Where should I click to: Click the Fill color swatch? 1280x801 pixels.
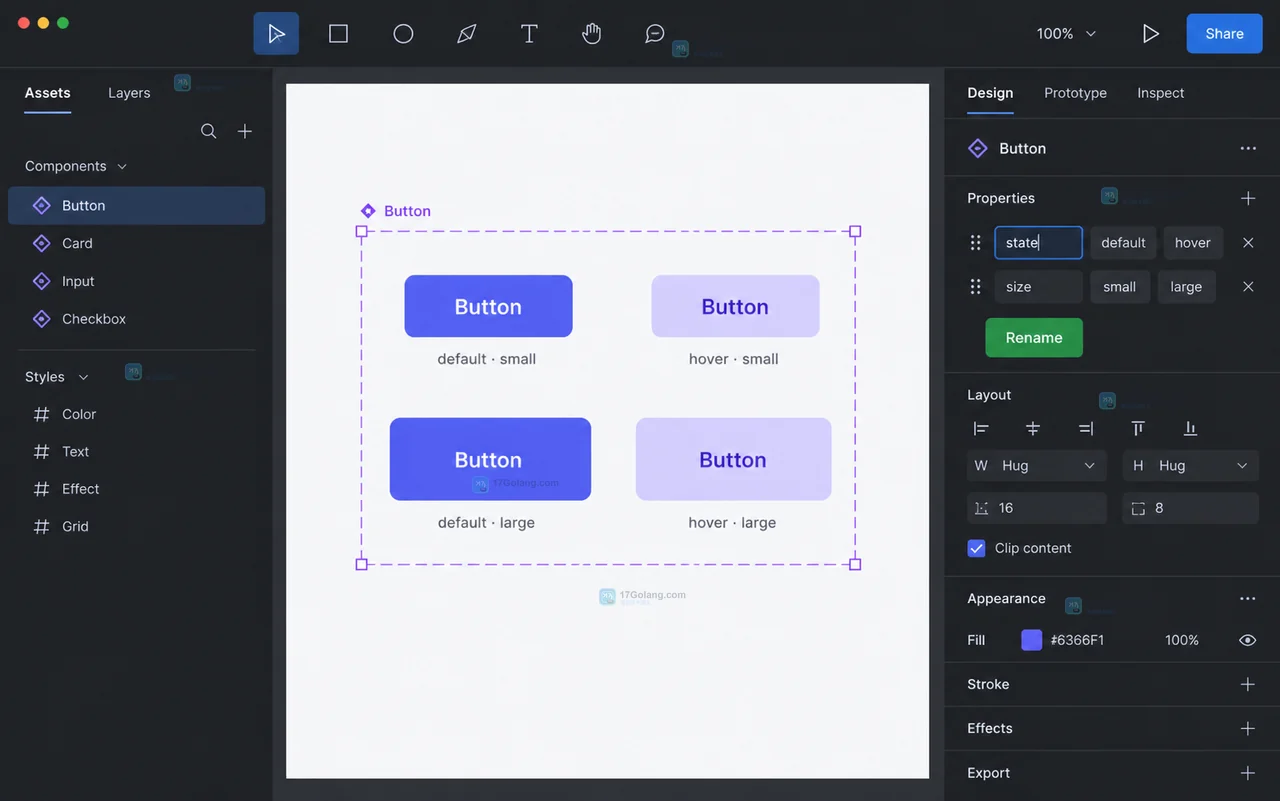click(1031, 640)
